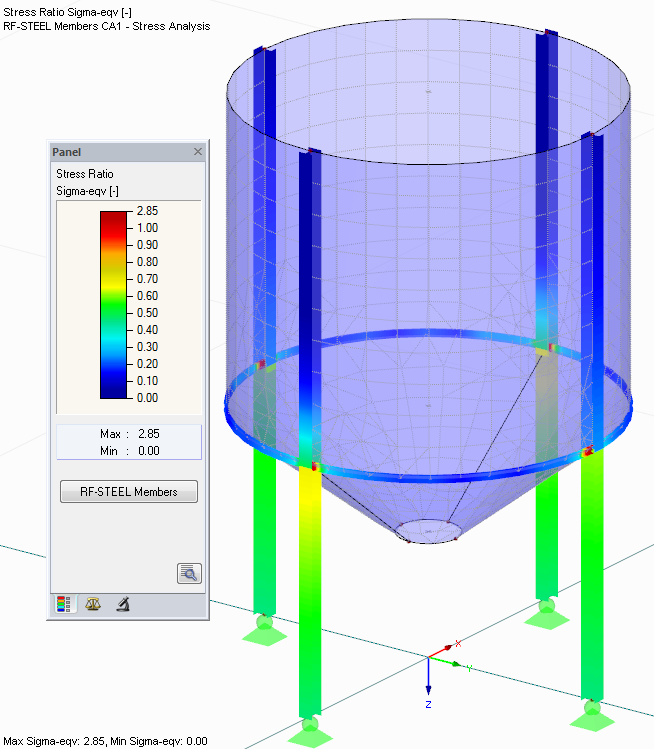Click the Max 2.85 readout

[129, 434]
